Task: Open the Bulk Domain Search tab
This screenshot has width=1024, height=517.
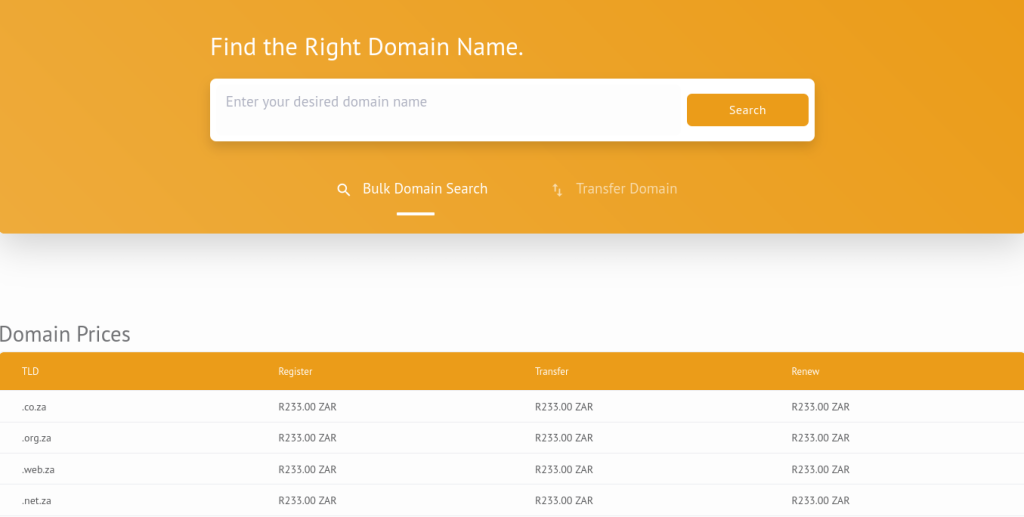Action: click(413, 189)
